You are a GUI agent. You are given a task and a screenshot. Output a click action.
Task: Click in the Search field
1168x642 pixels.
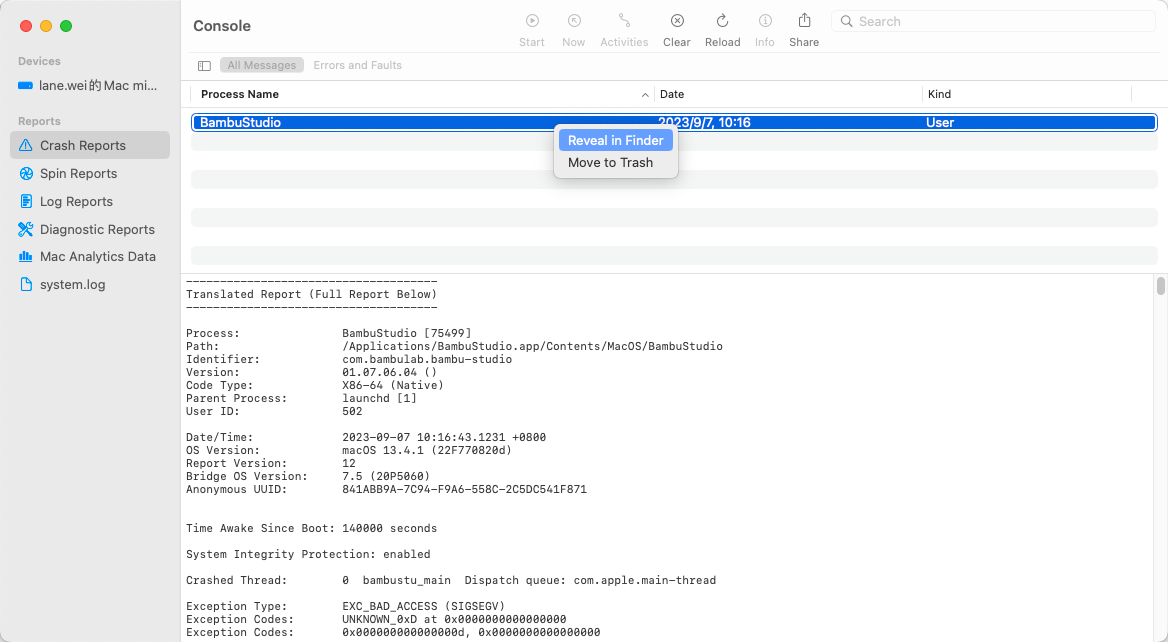[x=994, y=22]
